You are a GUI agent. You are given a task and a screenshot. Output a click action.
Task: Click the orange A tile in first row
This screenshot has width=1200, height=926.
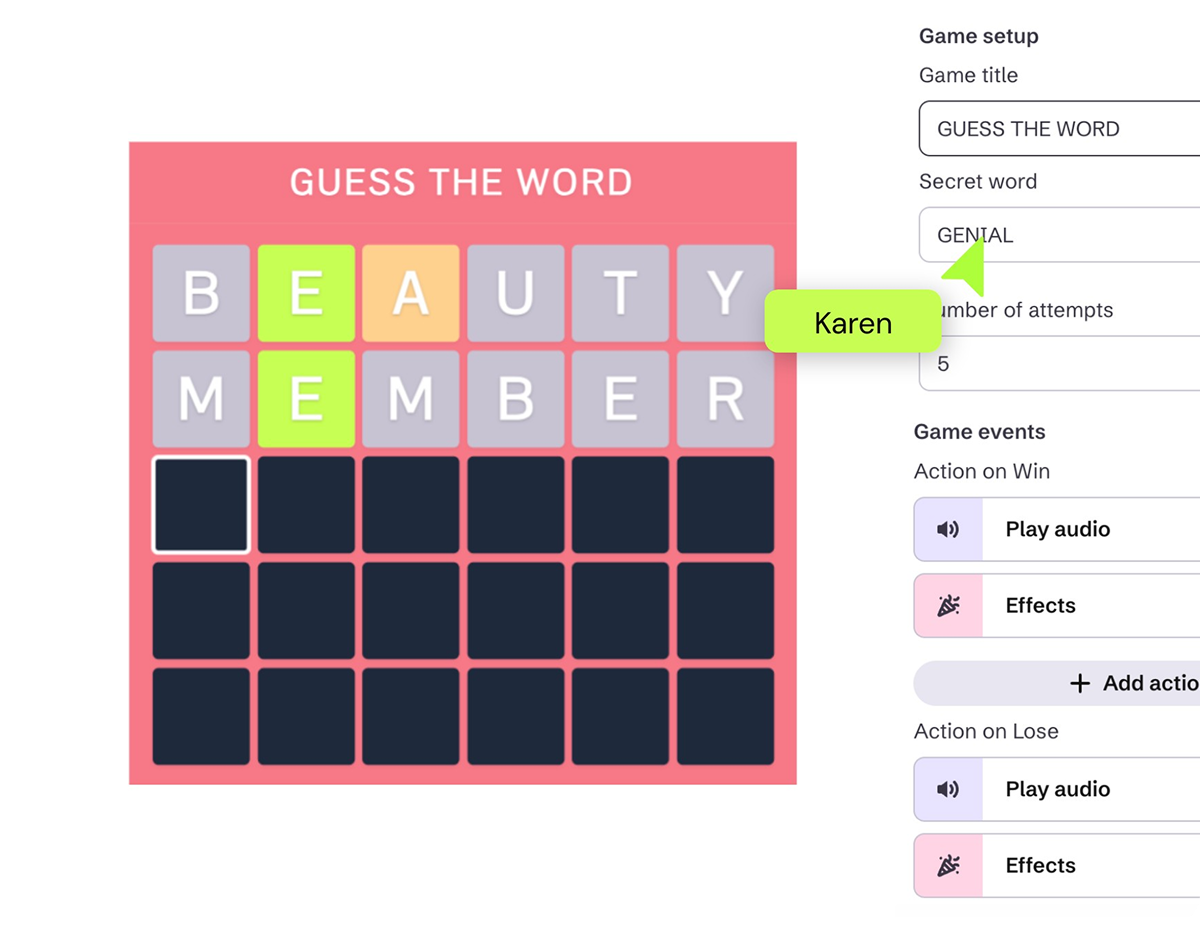pyautogui.click(x=411, y=293)
